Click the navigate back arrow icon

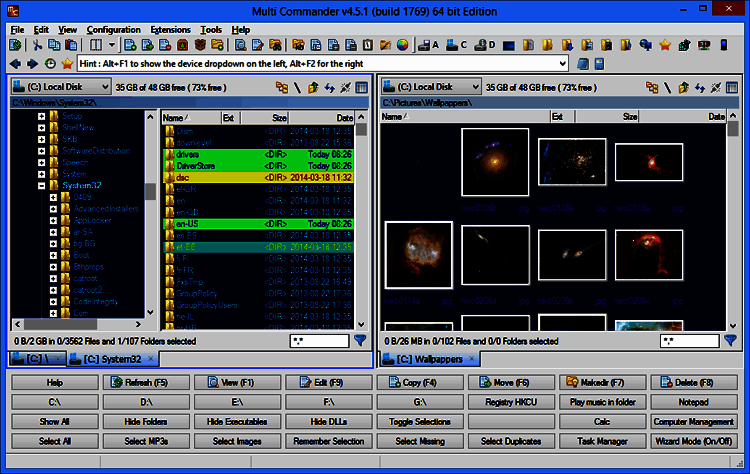tap(17, 63)
